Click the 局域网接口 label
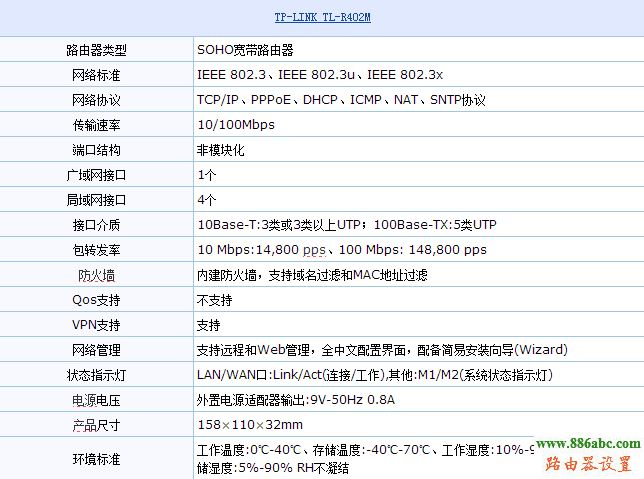 click(97, 200)
